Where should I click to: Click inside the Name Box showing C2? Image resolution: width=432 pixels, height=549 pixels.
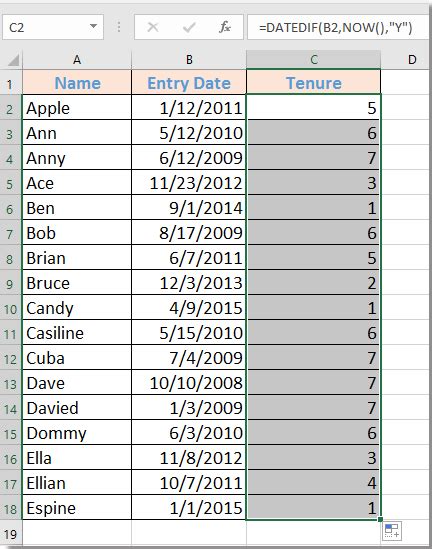tap(46, 27)
